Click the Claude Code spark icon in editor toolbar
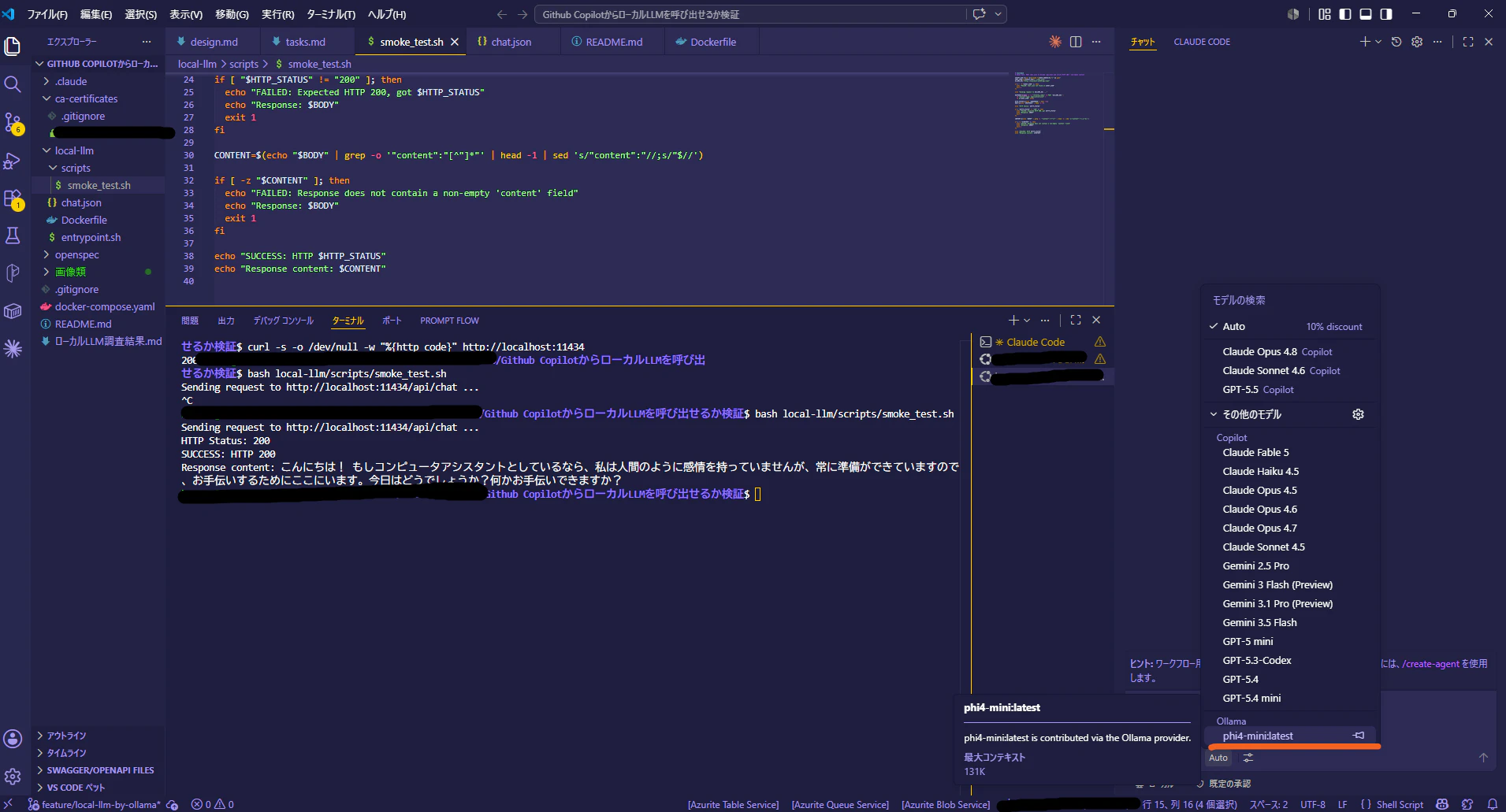This screenshot has width=1506, height=812. (x=1055, y=42)
